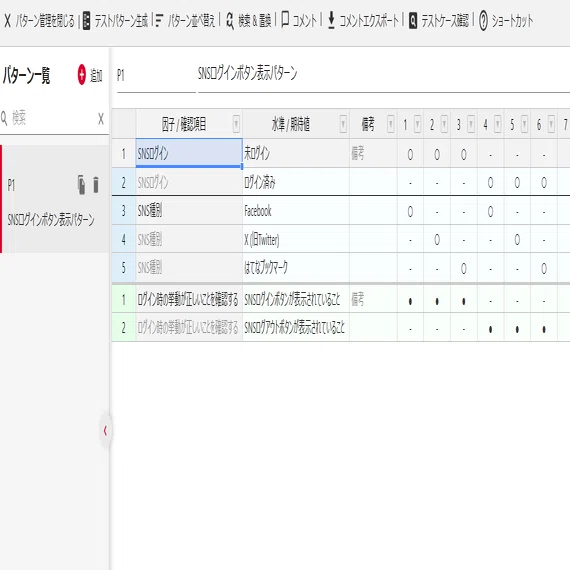Viewport: 570px width, 570px height.
Task: Click column 2 bullet in SNSログインボタンが表示 row
Action: [x=437, y=300]
